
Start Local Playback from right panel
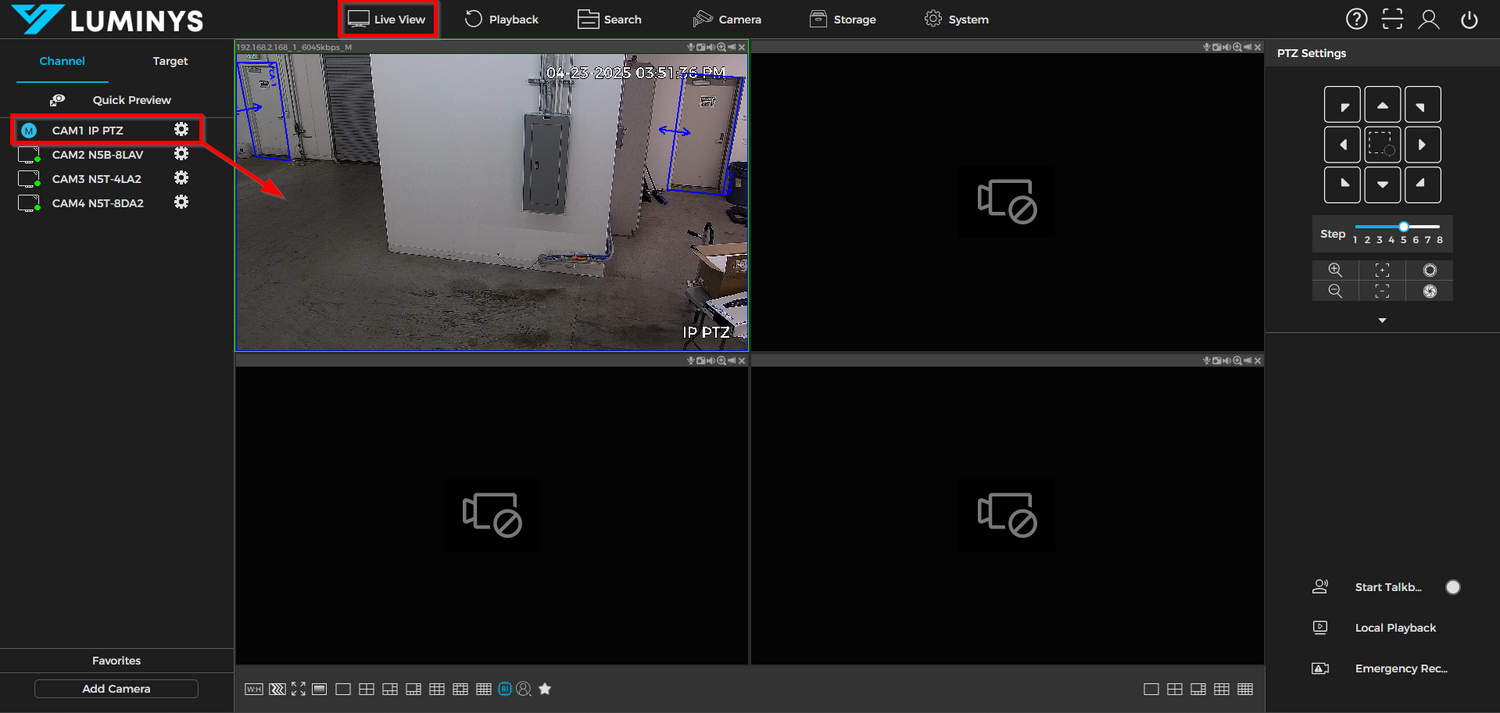pos(1395,627)
